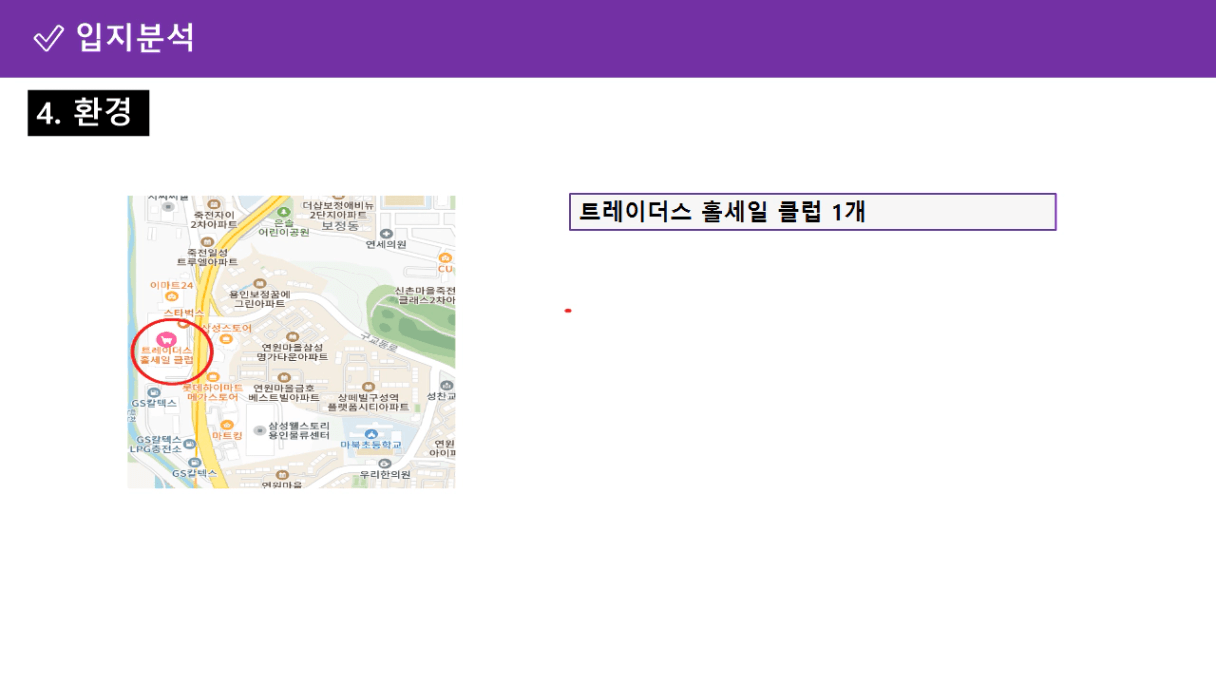Click the pink shopping cart map marker
The width and height of the screenshot is (1216, 684).
(x=166, y=339)
